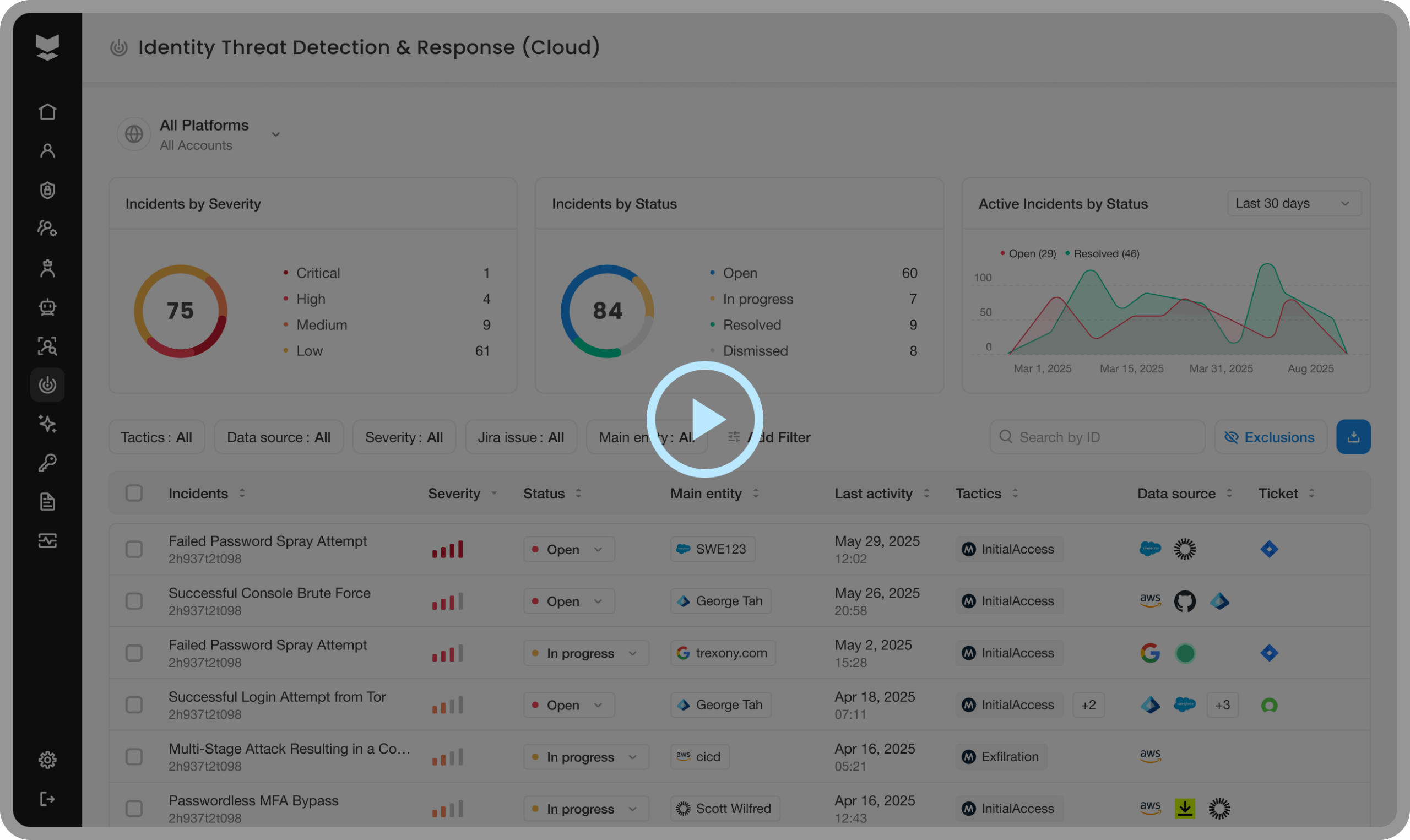The width and height of the screenshot is (1410, 840).
Task: Open the robot icon in sidebar
Action: (47, 307)
